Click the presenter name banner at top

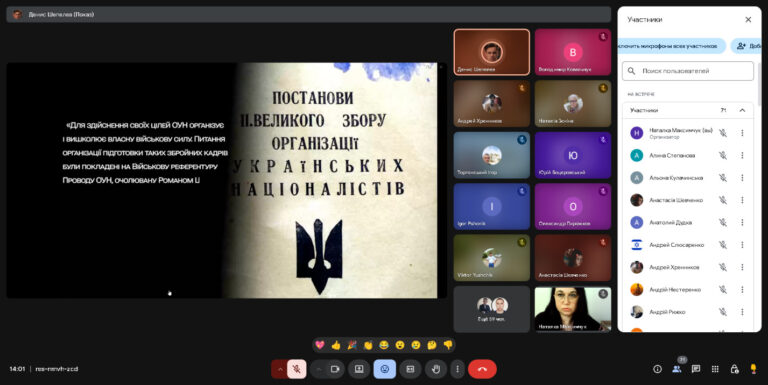pyautogui.click(x=309, y=14)
